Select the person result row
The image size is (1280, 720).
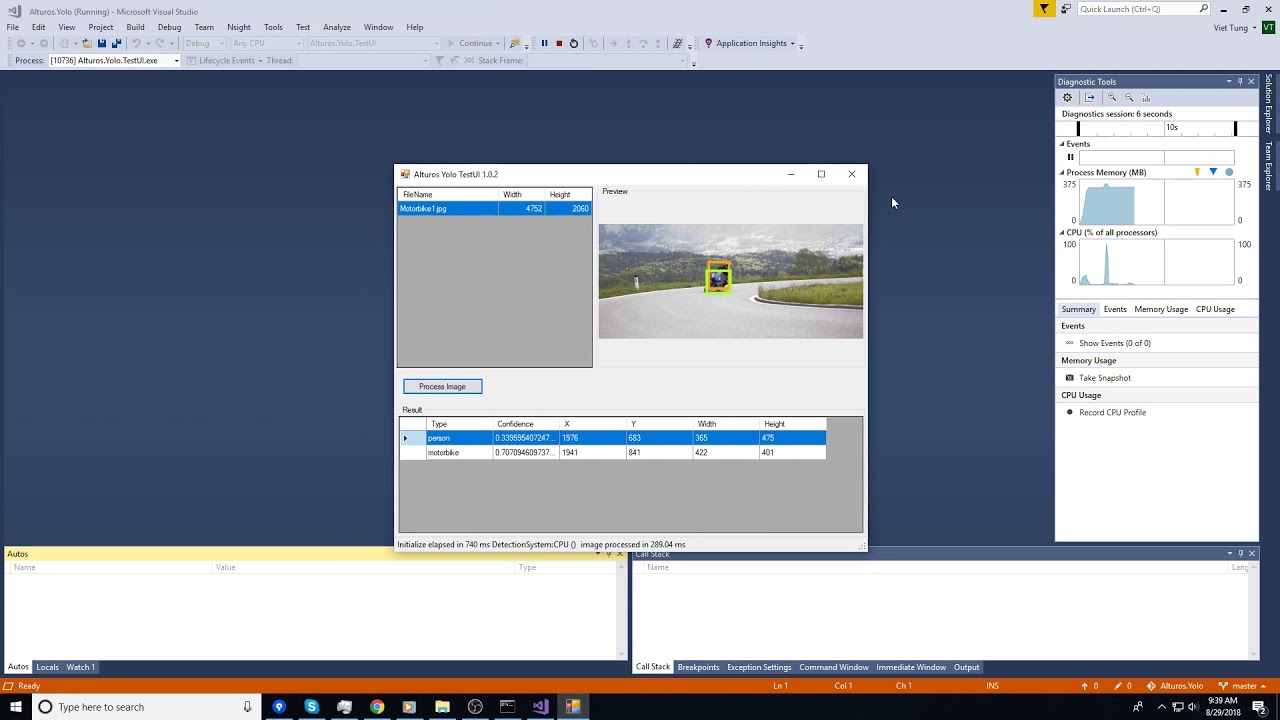point(613,438)
